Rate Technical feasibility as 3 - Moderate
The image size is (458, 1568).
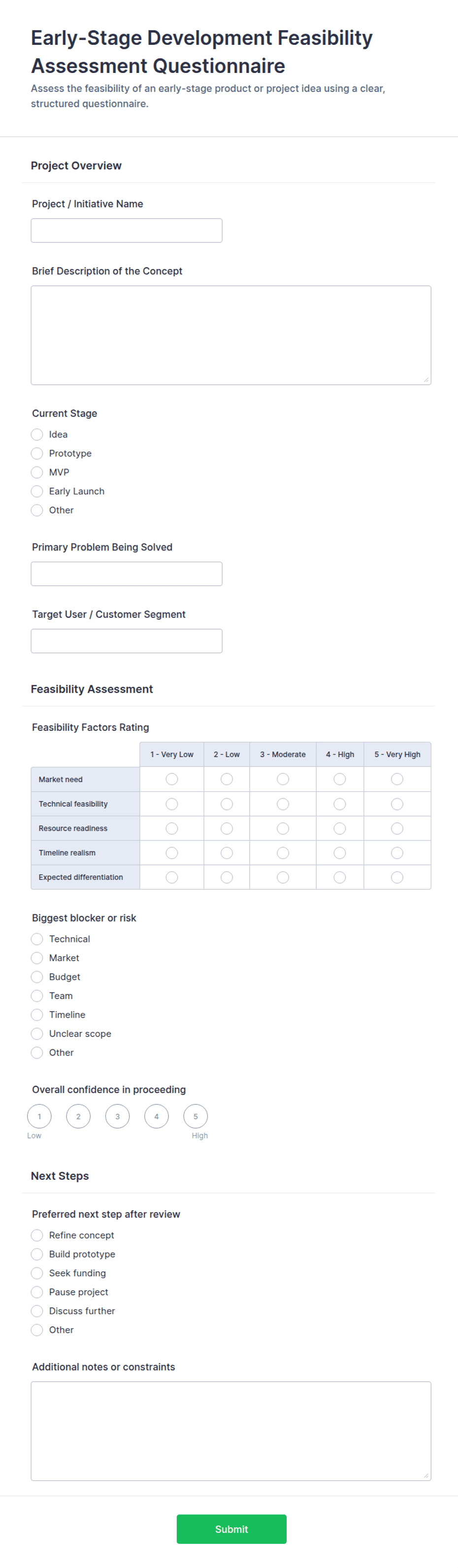click(283, 804)
